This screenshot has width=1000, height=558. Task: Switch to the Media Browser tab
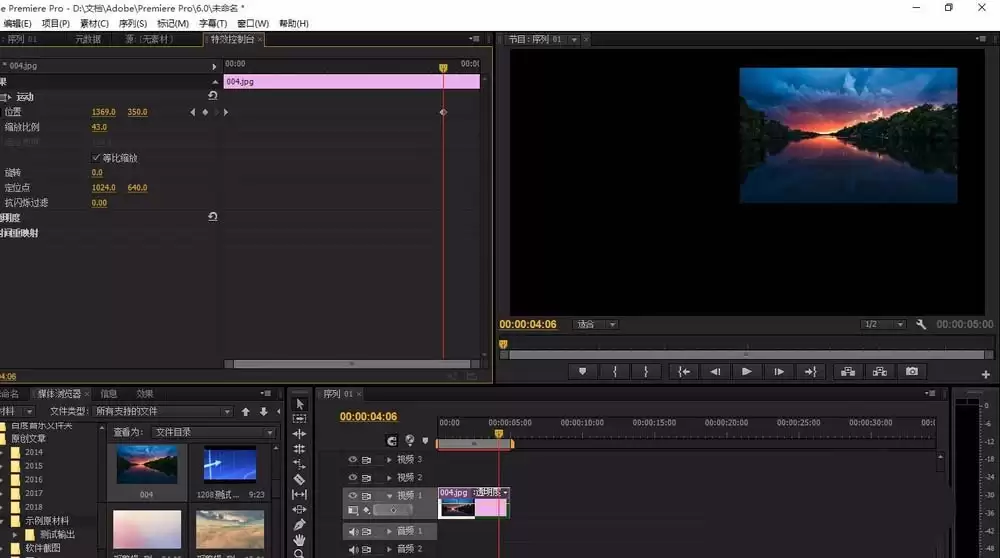(x=59, y=393)
